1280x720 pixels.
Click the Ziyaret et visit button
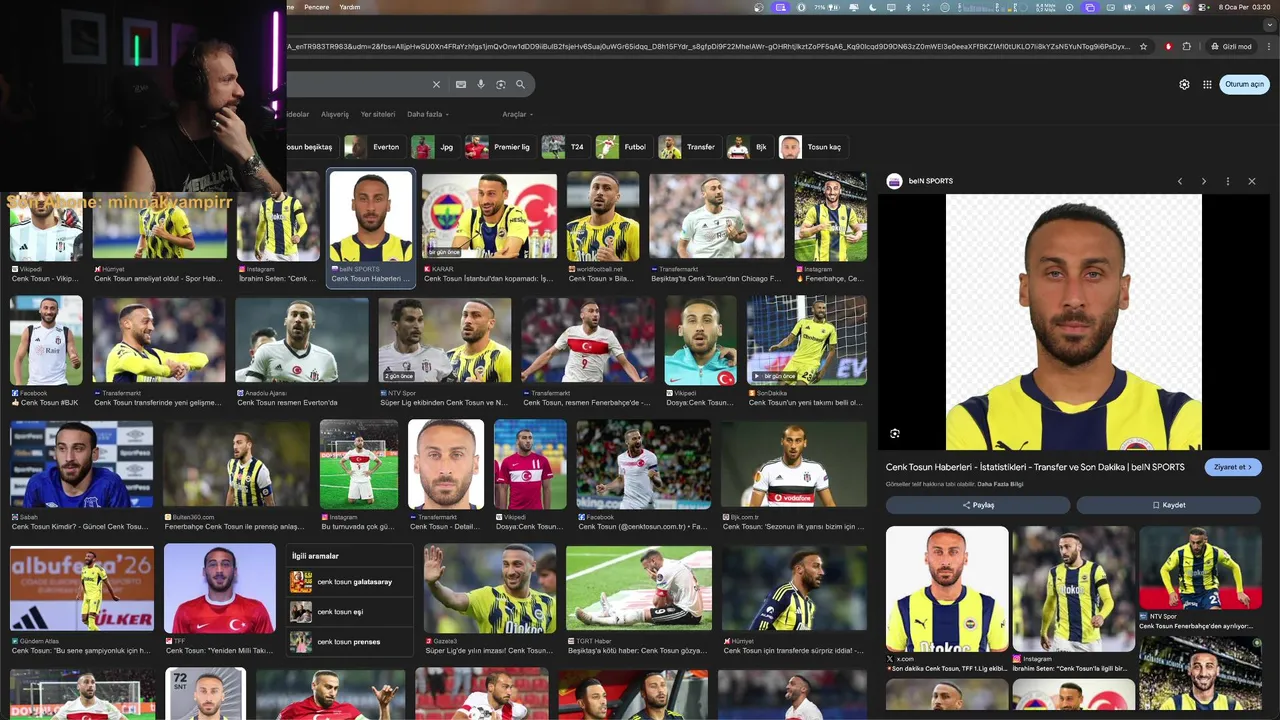click(1233, 467)
